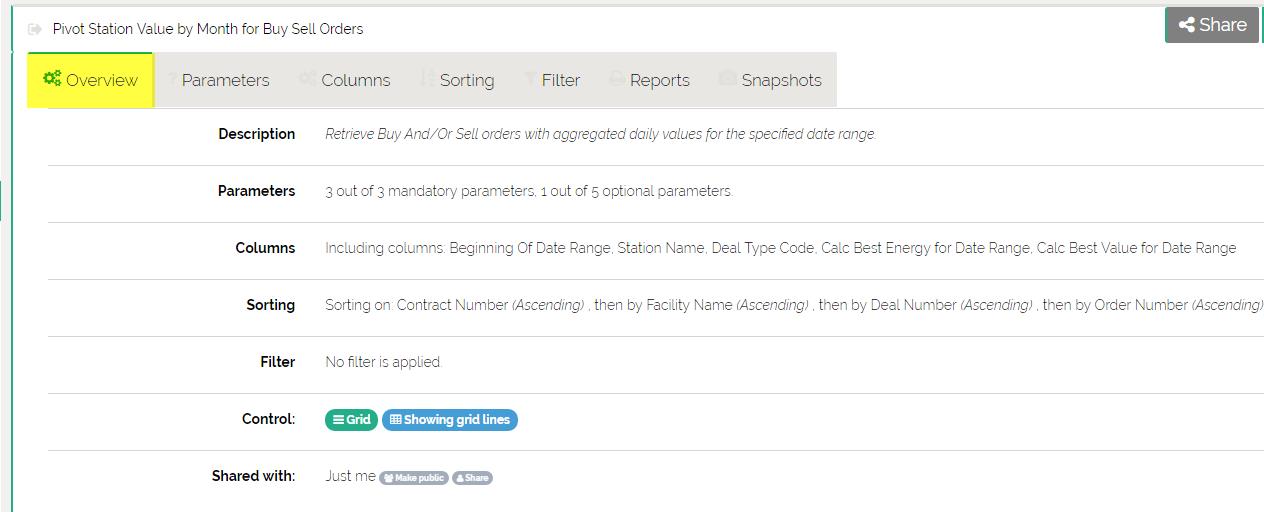Switch to the Columns tab
This screenshot has height=512, width=1264.
[x=355, y=80]
